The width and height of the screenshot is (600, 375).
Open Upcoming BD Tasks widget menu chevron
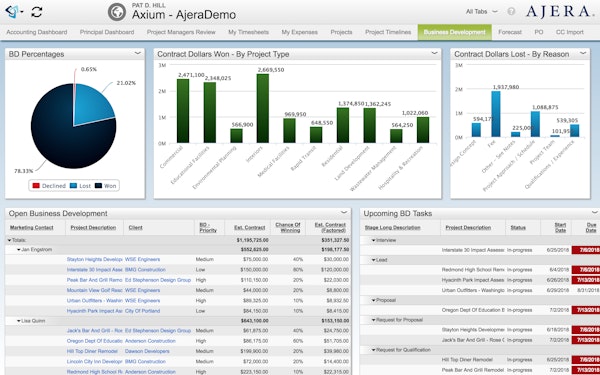595,212
